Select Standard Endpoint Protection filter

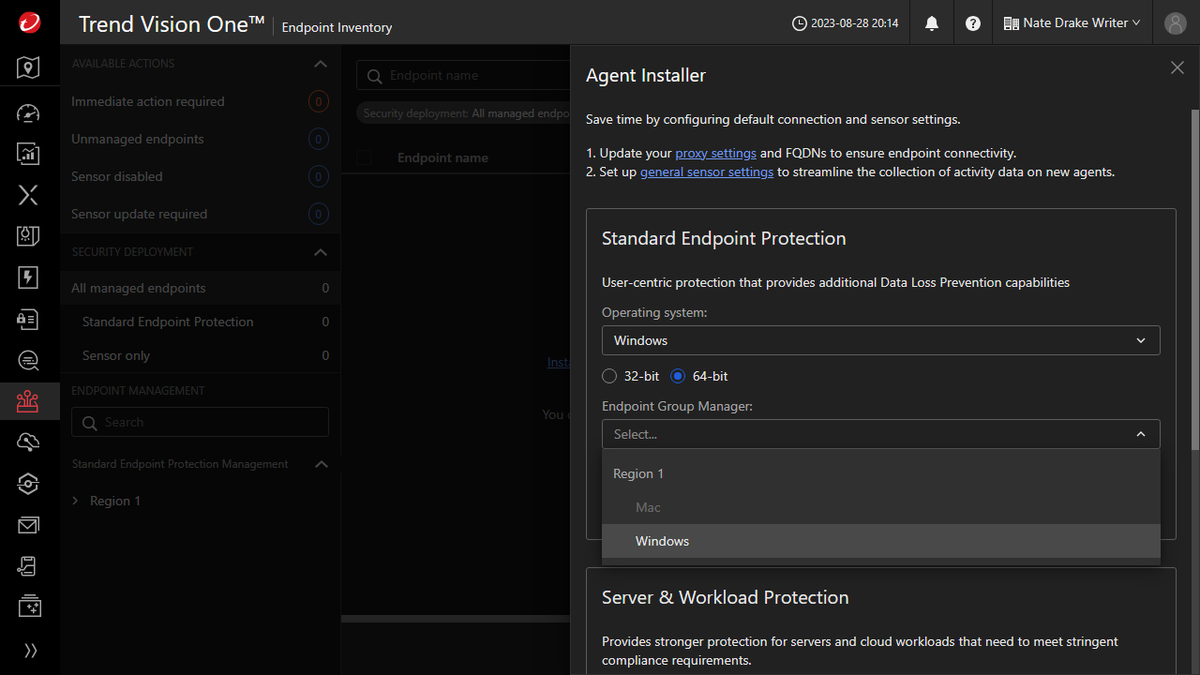[x=168, y=322]
